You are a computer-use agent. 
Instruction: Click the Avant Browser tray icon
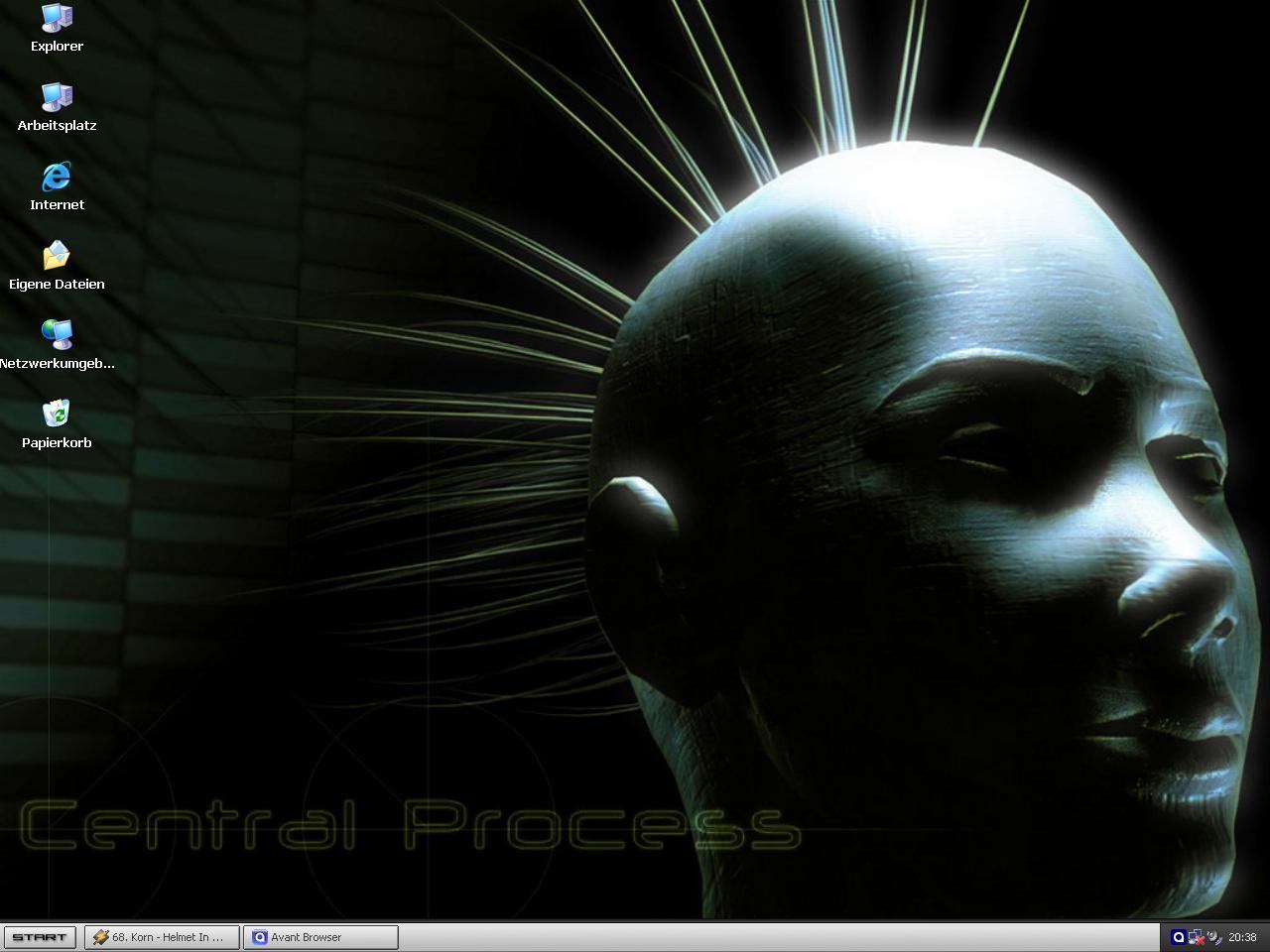(x=1179, y=937)
